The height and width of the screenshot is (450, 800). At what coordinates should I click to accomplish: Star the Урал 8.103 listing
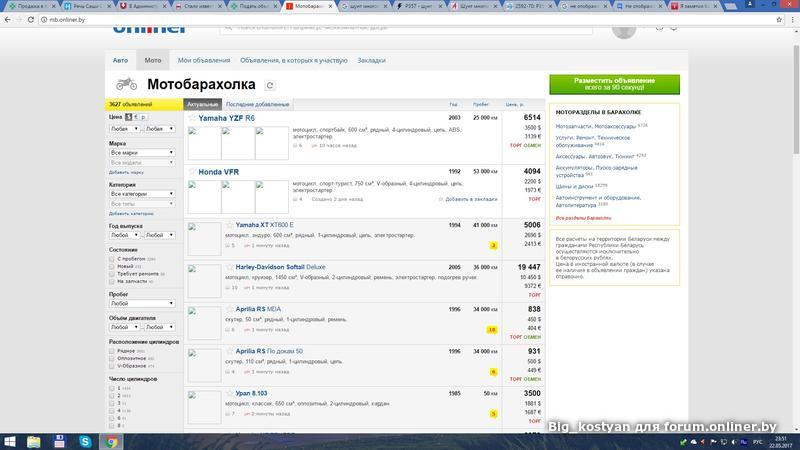click(x=230, y=393)
